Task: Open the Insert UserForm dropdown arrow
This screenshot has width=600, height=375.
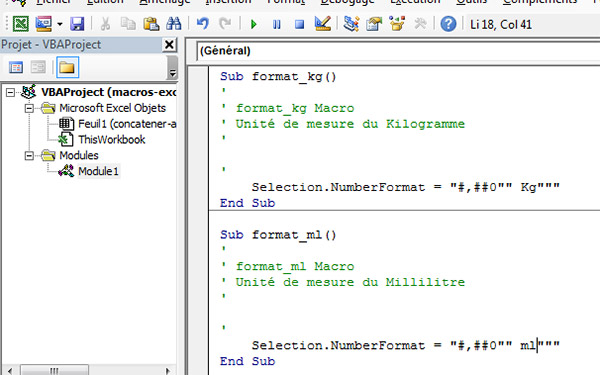Action: coord(60,24)
